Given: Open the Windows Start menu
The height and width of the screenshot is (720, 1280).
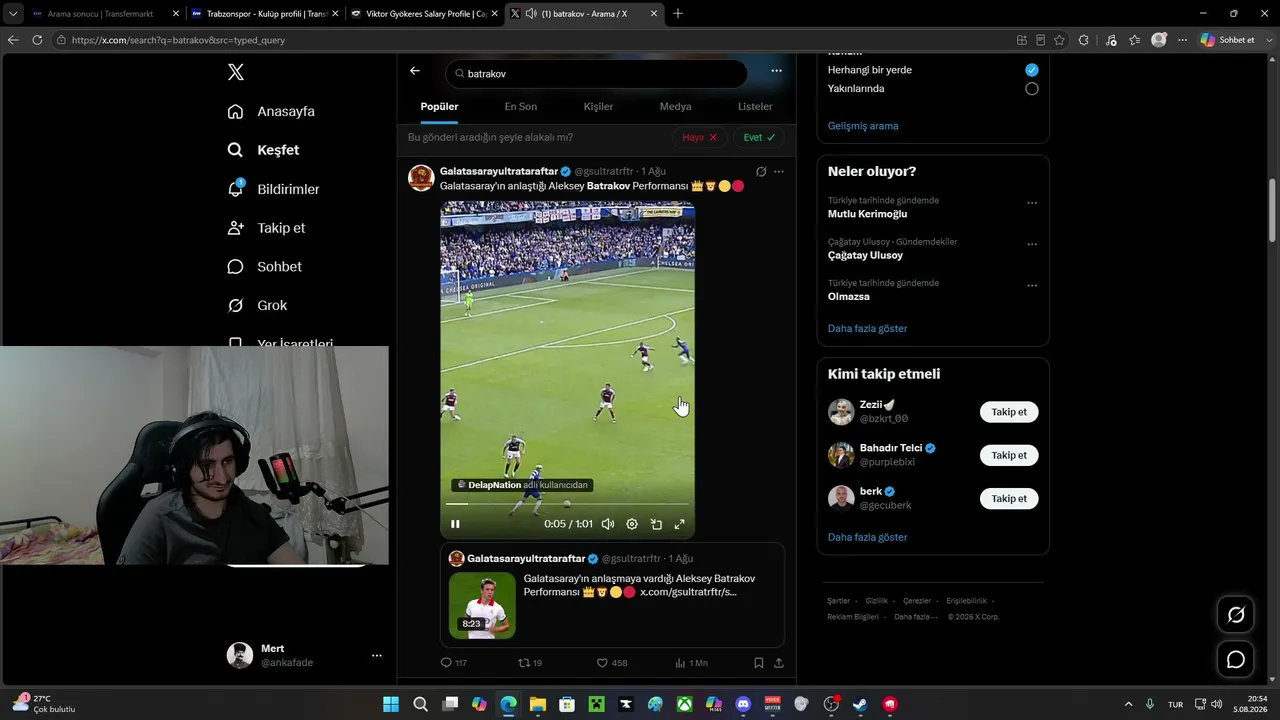Looking at the screenshot, I should 391,704.
